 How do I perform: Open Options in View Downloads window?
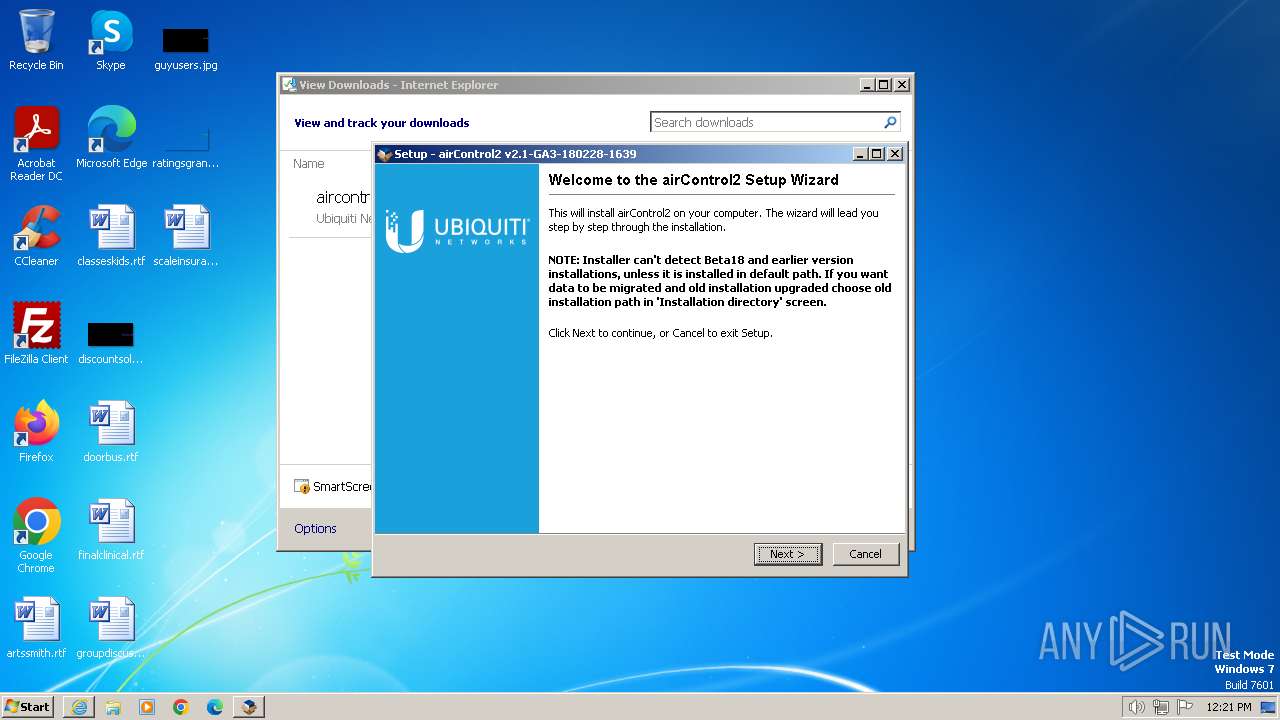click(315, 528)
